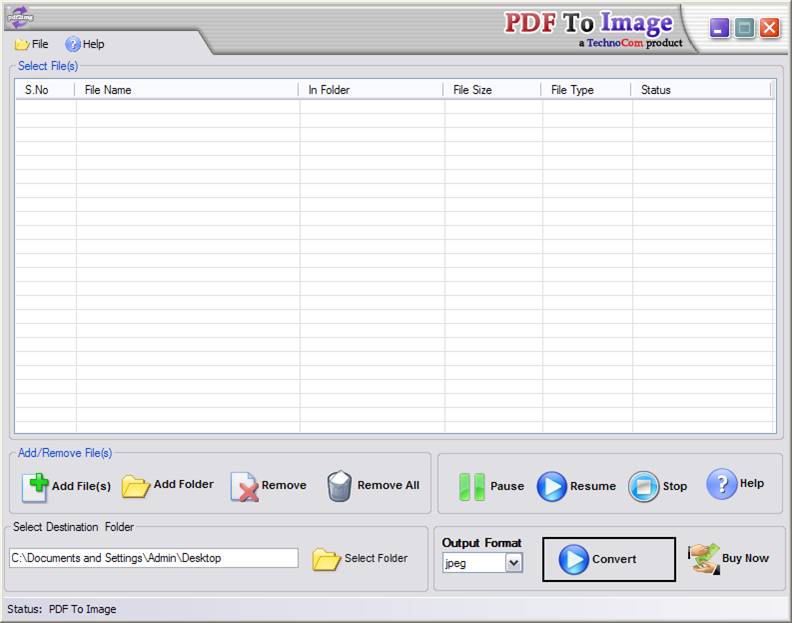Viewport: 792px width, 623px height.
Task: Click the 'Output Format' label
Action: (x=481, y=543)
